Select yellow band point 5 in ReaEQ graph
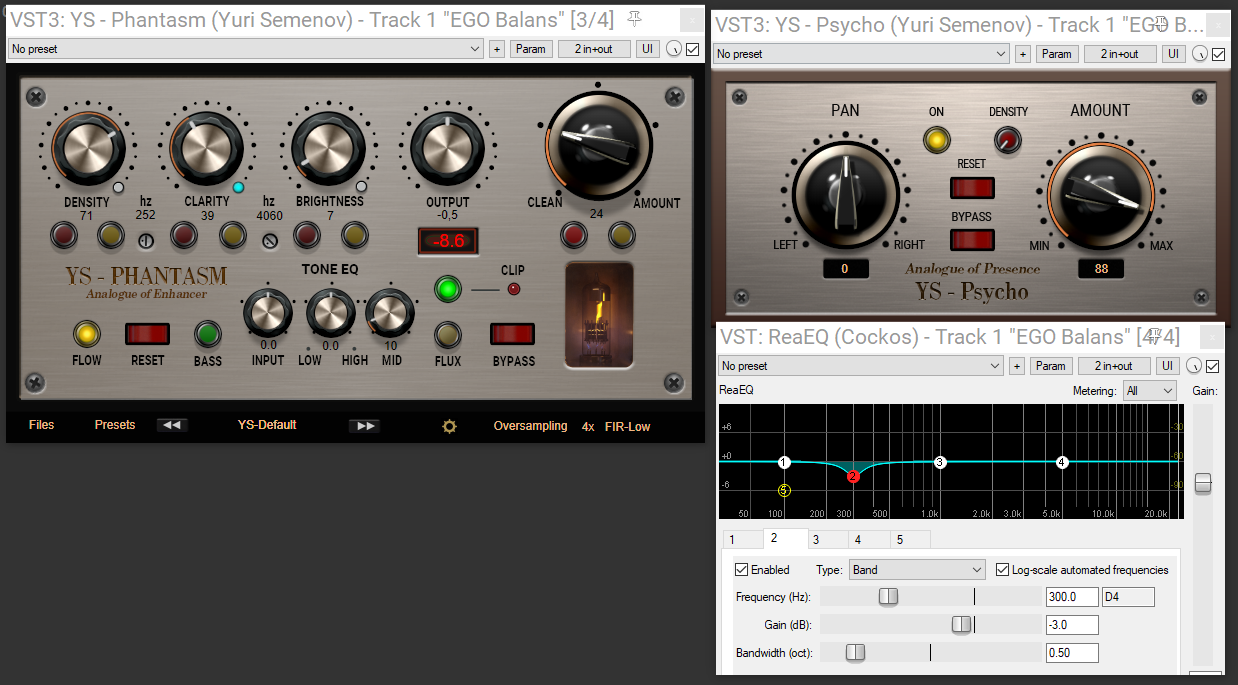Screen dimensions: 1238x685 (784, 490)
